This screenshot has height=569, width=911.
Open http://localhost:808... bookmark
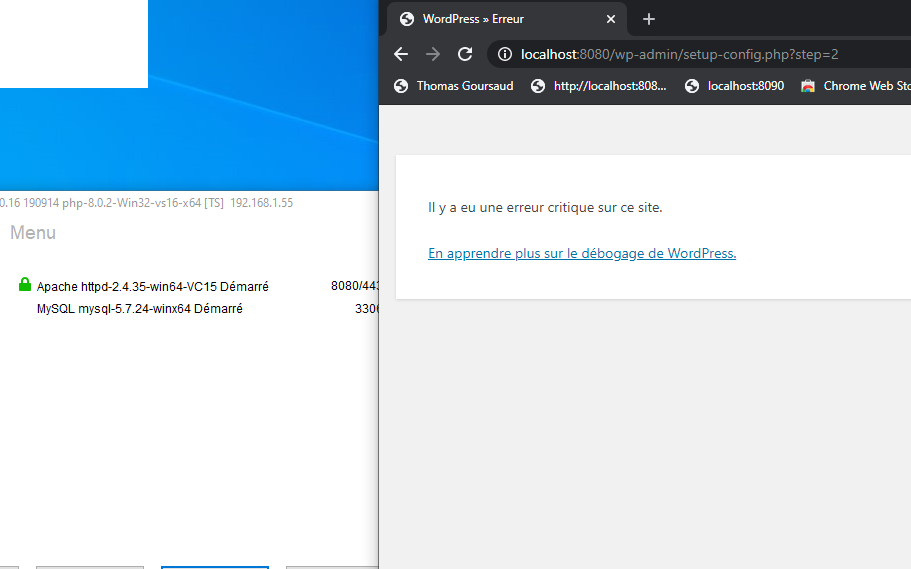click(599, 86)
